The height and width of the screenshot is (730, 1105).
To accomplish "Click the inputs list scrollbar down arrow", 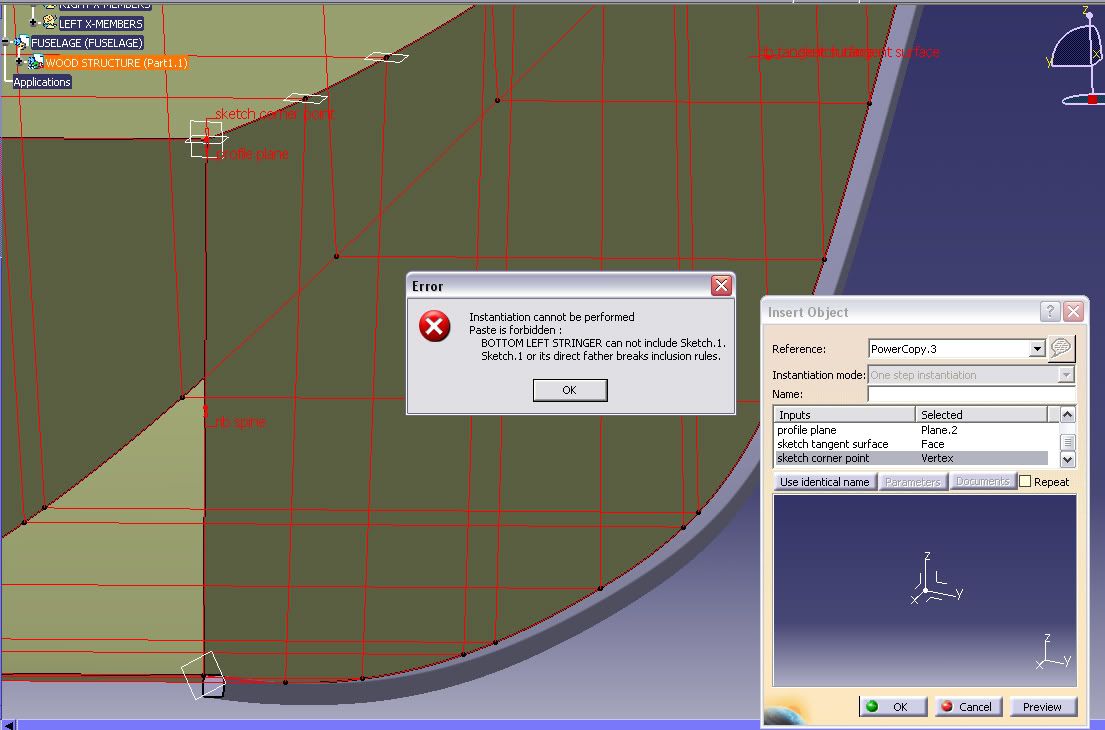I will pos(1068,458).
